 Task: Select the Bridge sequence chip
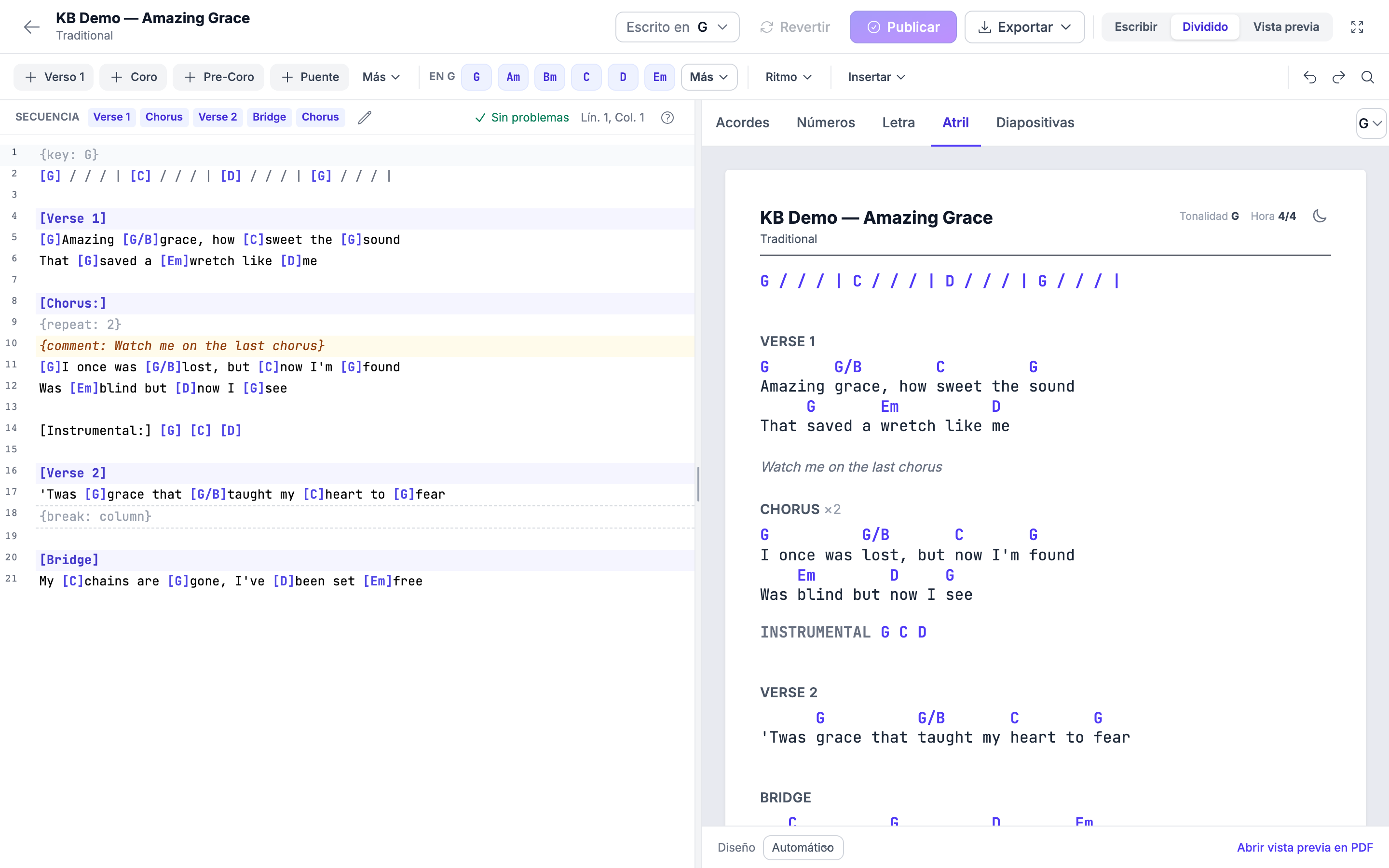pyautogui.click(x=269, y=117)
